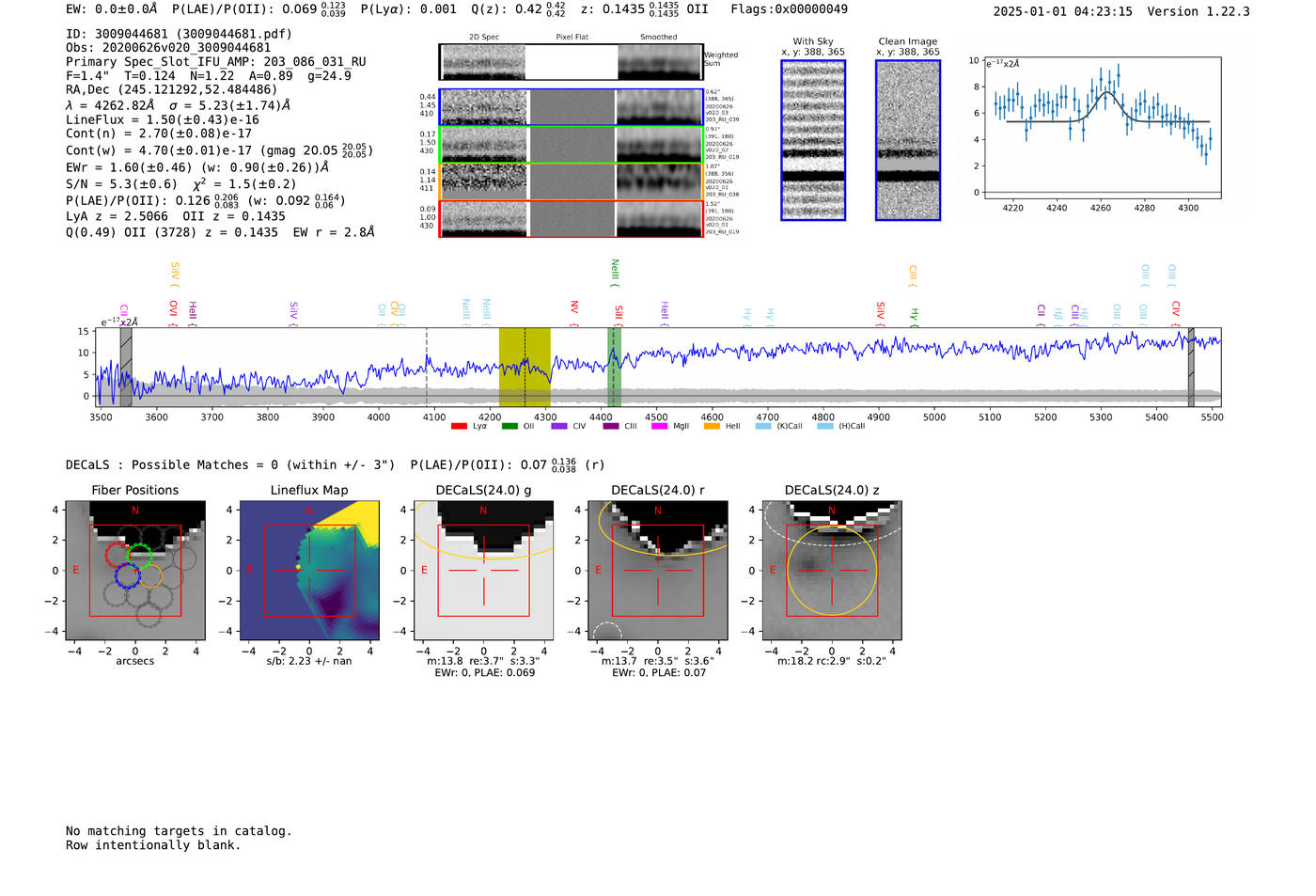This screenshot has width=1316, height=896.
Task: Open the With Sky cutout image
Action: pos(813,140)
